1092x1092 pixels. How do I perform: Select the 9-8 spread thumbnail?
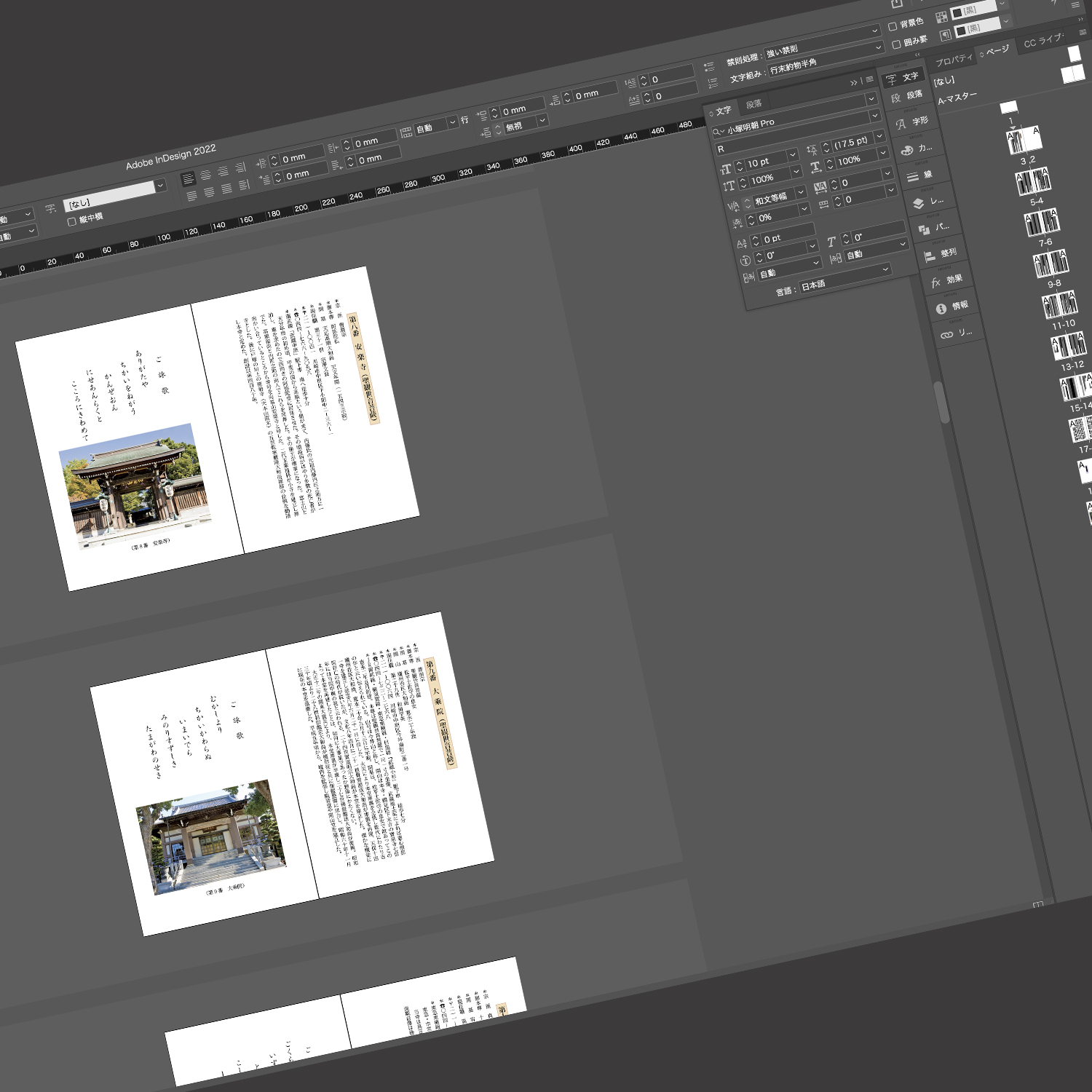tap(1051, 262)
